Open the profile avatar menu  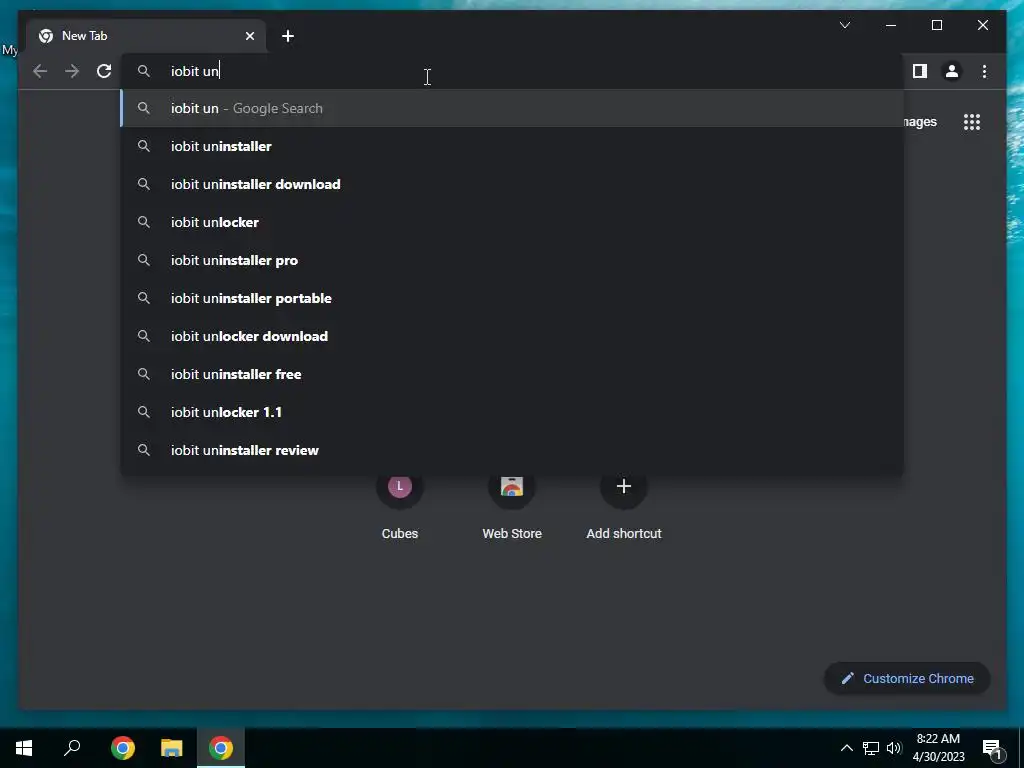952,71
